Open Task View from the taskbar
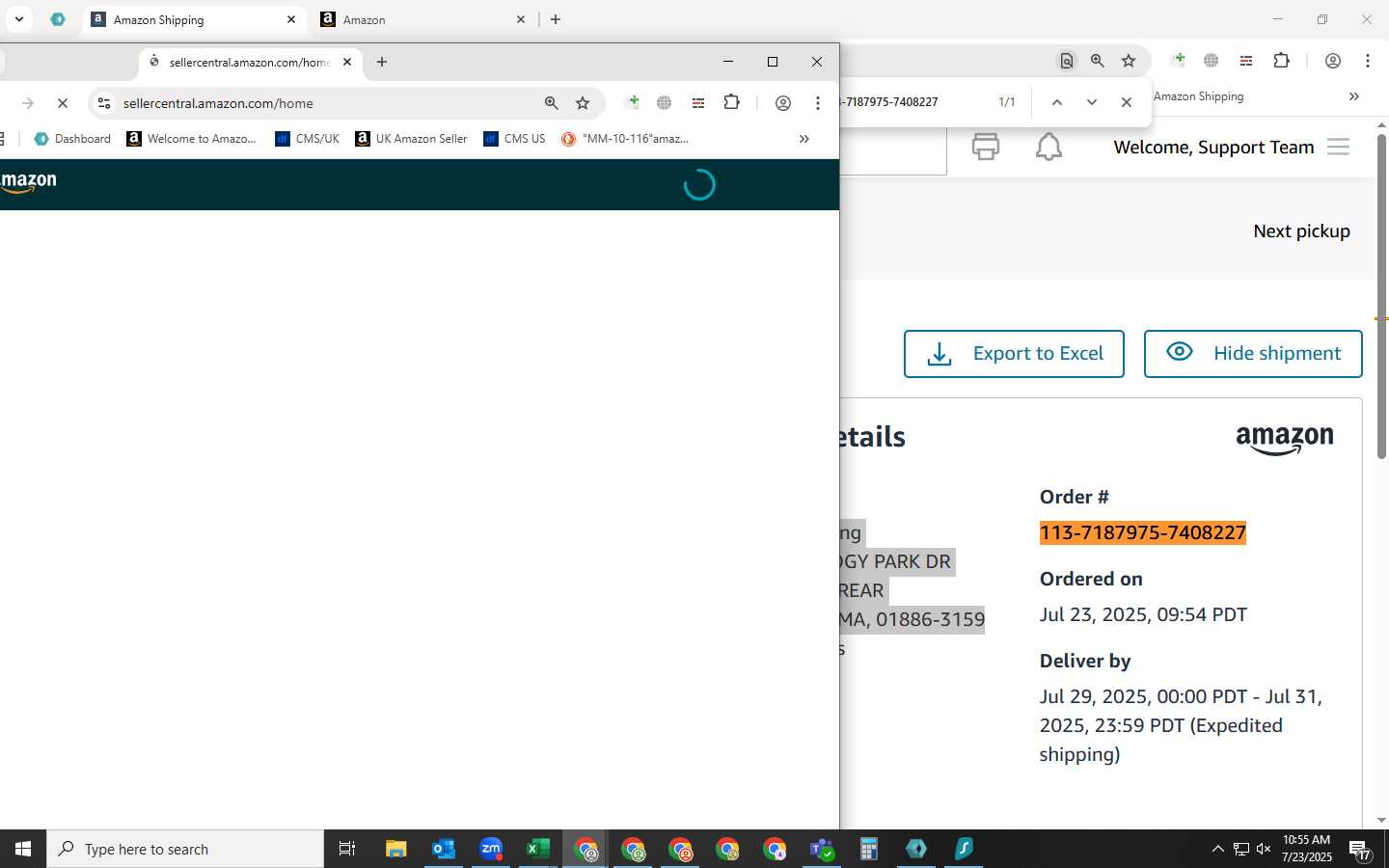Viewport: 1389px width, 868px height. [x=347, y=849]
